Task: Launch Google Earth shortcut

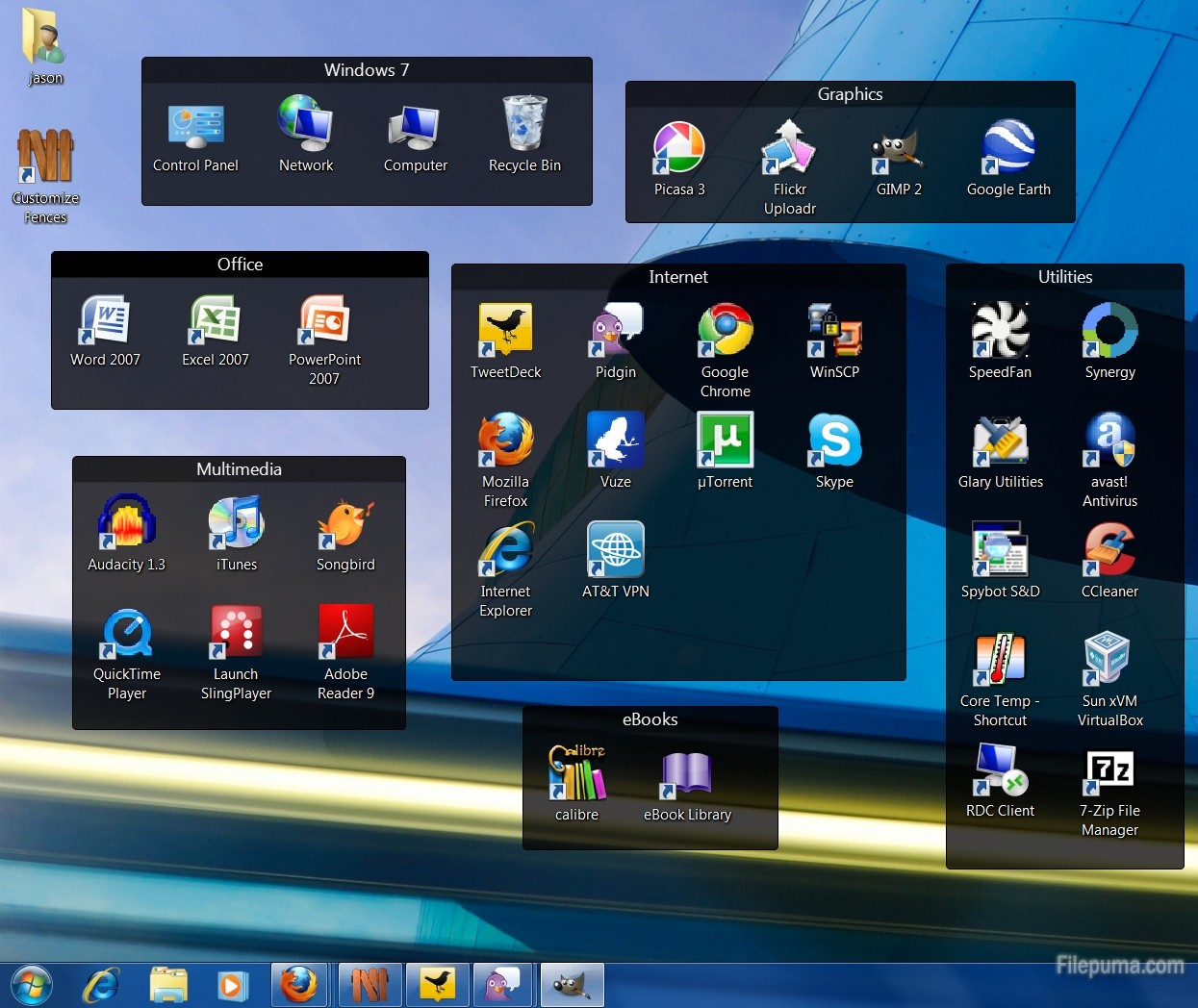Action: point(1008,159)
